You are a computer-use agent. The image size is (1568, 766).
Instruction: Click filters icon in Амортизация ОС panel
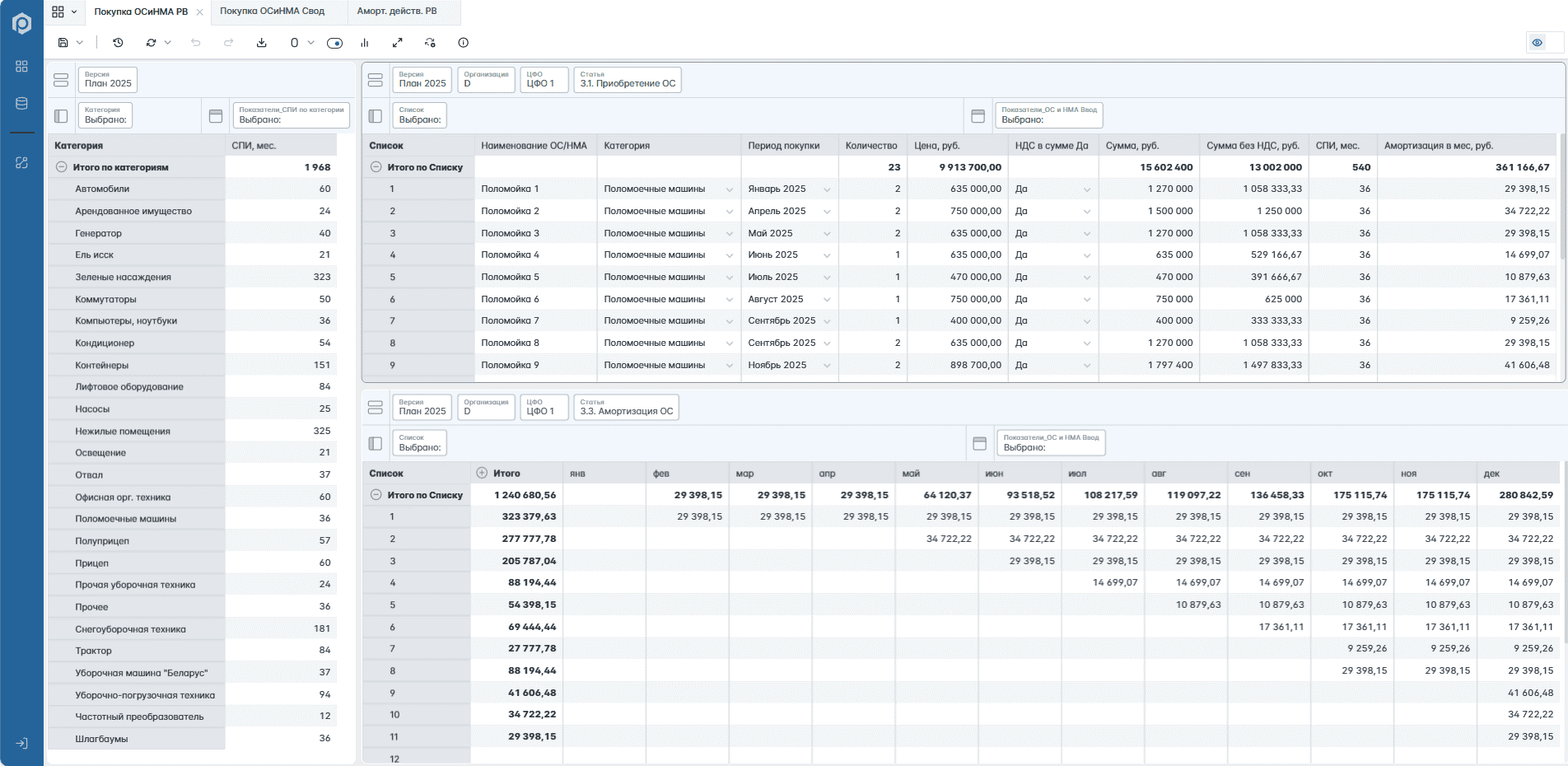pyautogui.click(x=376, y=408)
